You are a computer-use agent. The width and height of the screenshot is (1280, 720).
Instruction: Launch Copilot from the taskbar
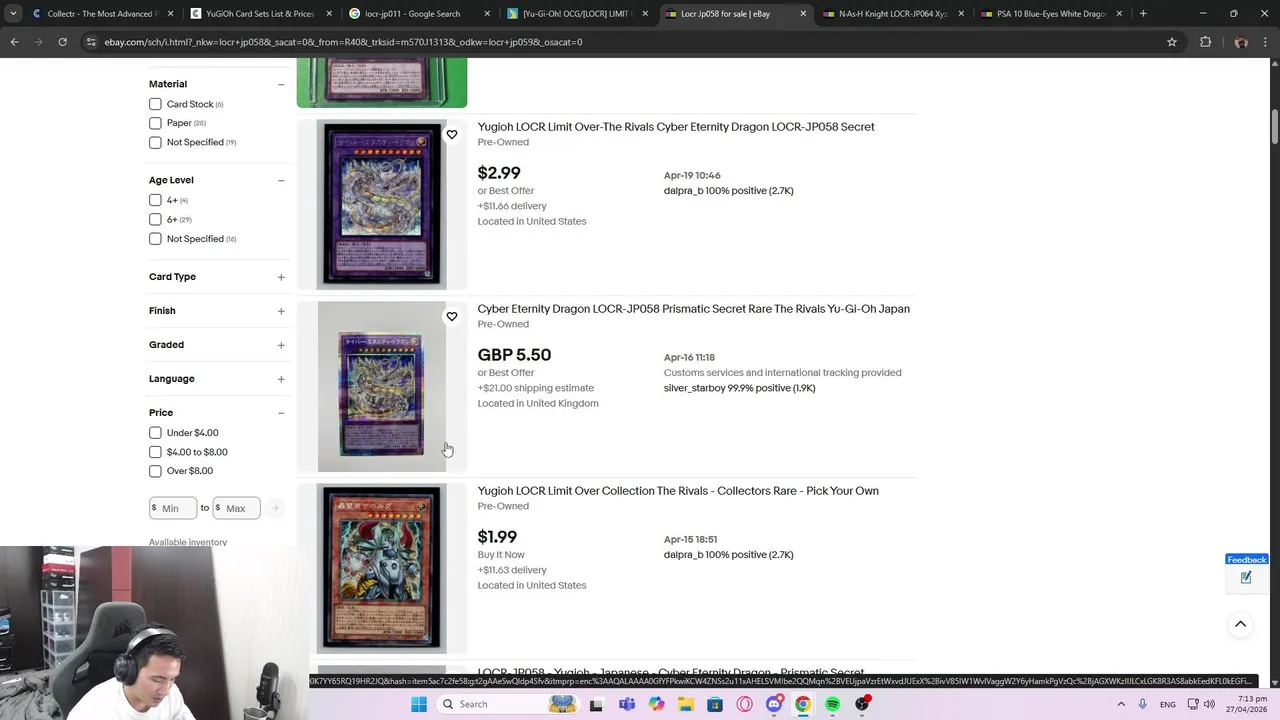pyautogui.click(x=656, y=704)
